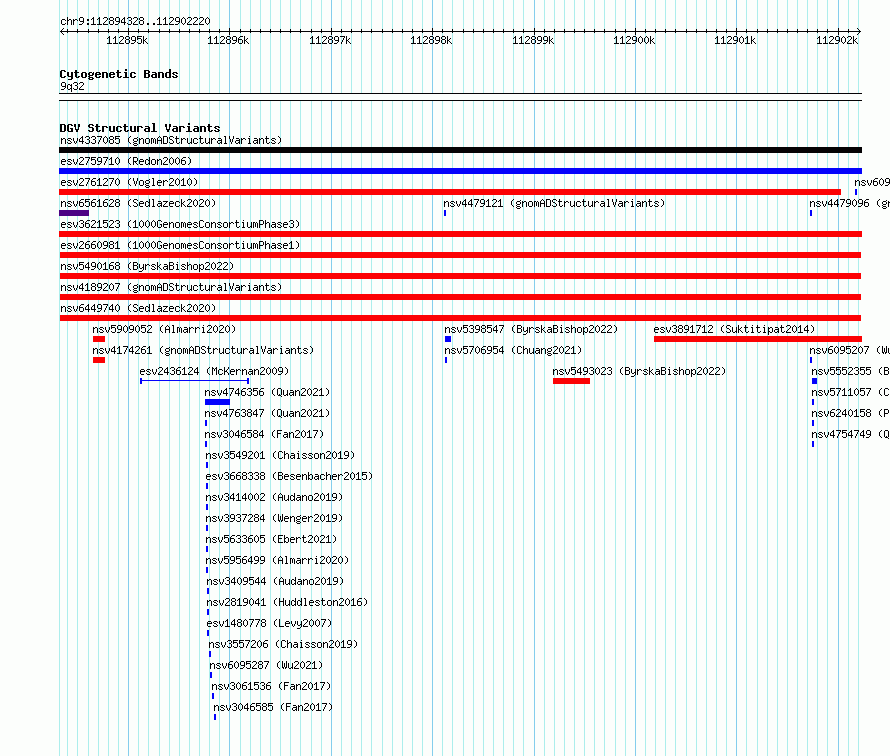Click the esv1480778 Levy2007 label

coord(269,623)
